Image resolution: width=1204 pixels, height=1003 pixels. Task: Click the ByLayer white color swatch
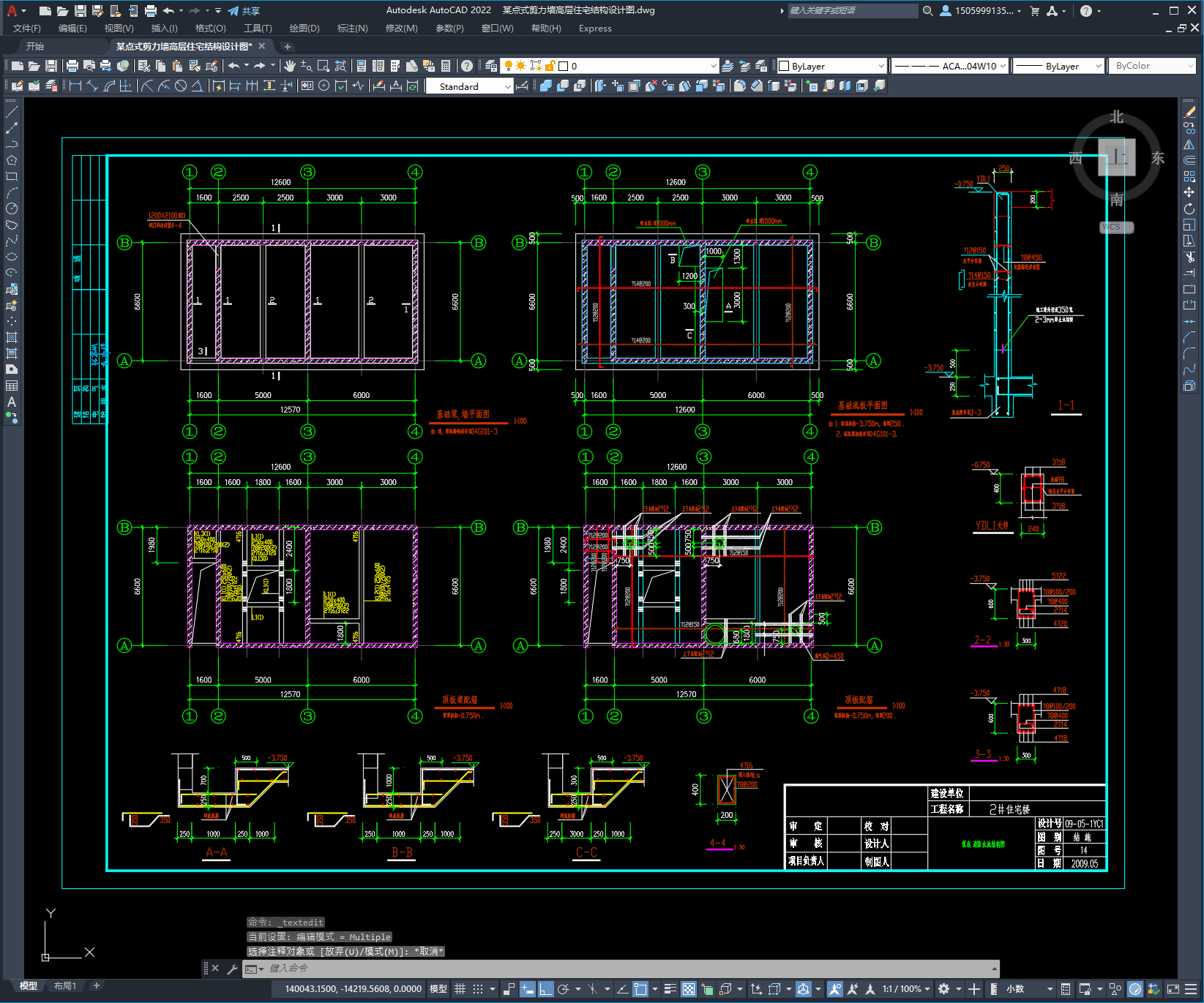(x=784, y=66)
